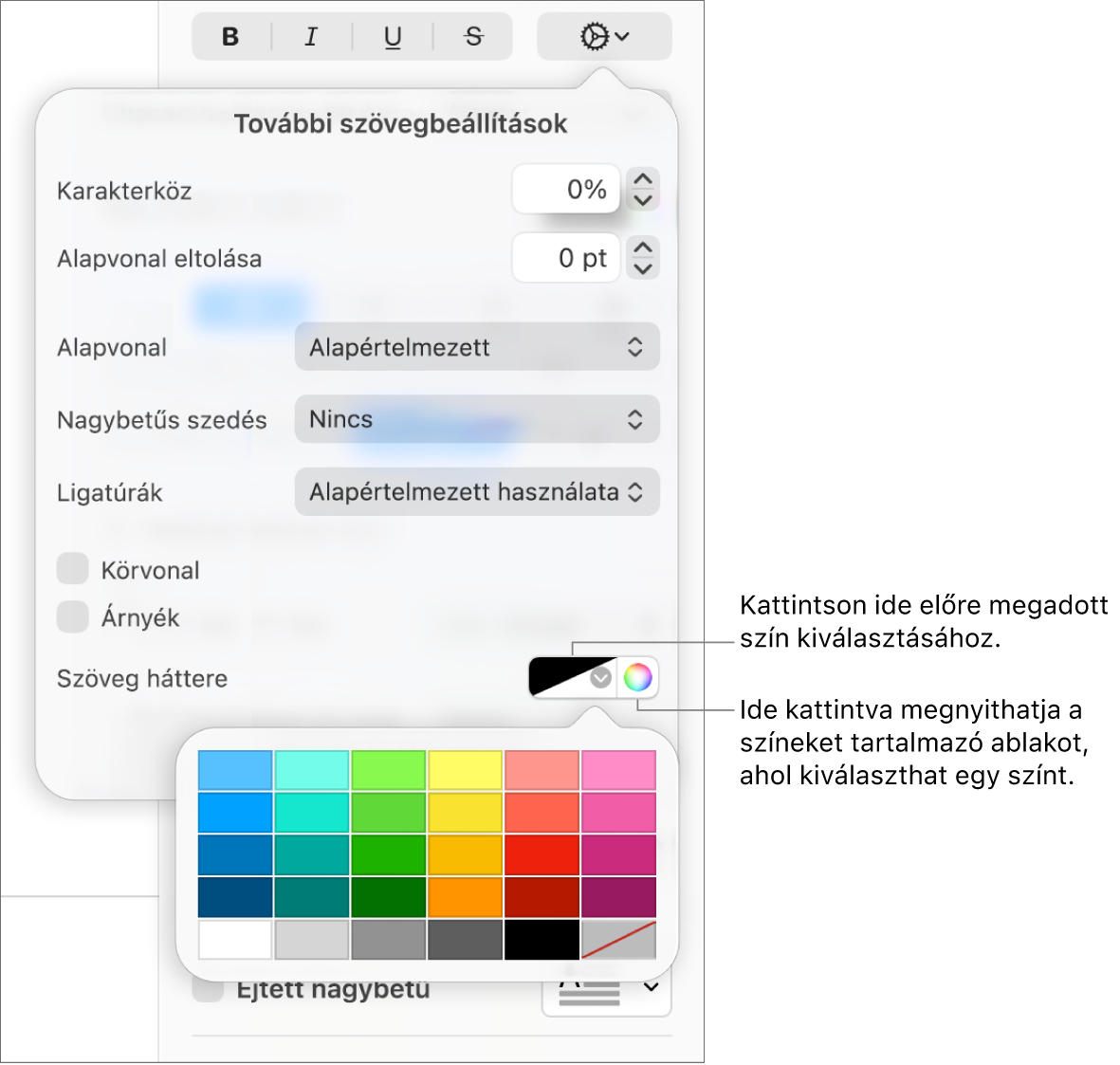Screen dimensions: 1120x1065
Task: Open the gear advanced options menu
Action: pos(604,36)
